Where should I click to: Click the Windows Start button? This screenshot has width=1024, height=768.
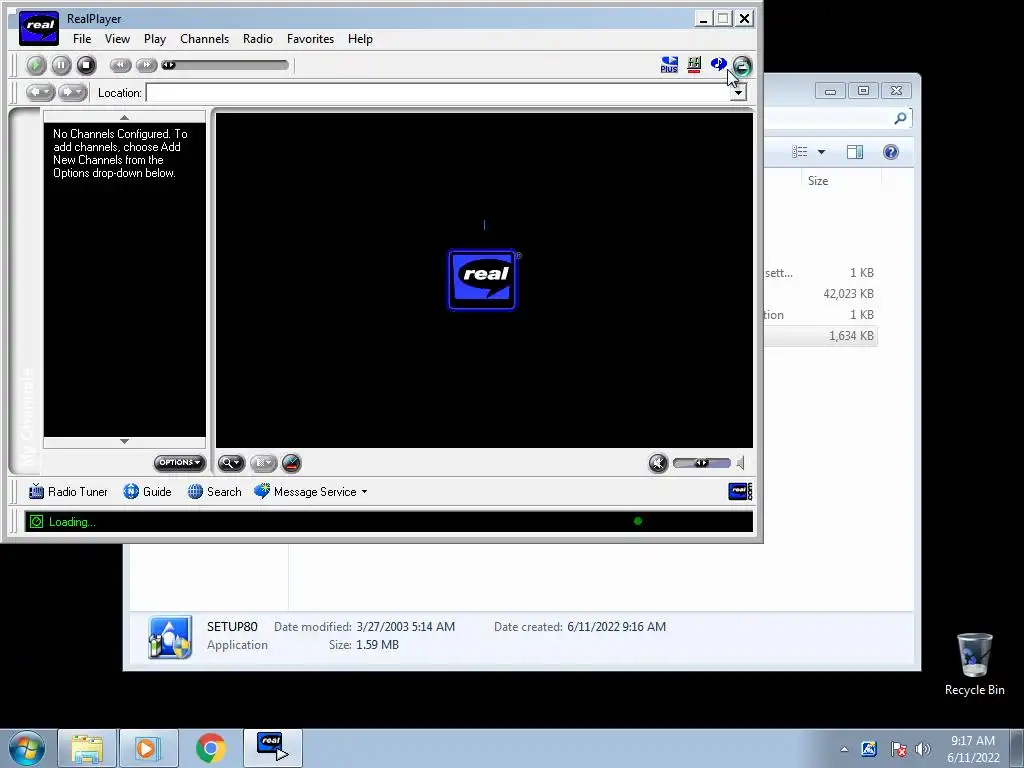tap(27, 748)
